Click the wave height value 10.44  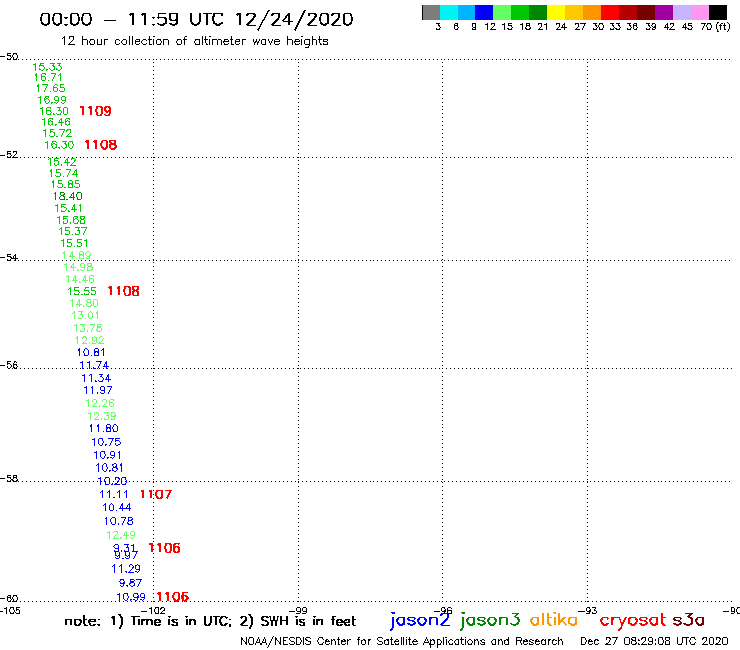[117, 508]
